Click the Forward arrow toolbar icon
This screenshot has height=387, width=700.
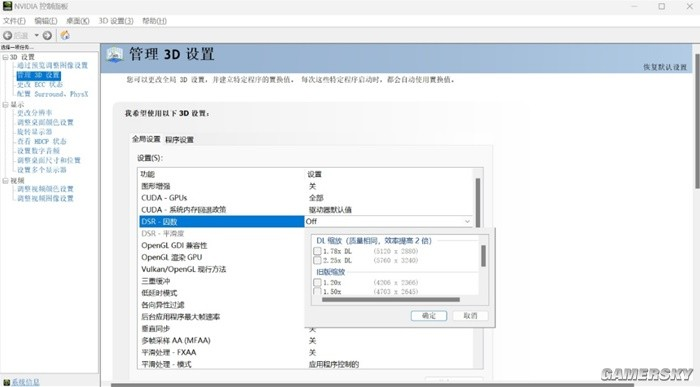pyautogui.click(x=47, y=35)
